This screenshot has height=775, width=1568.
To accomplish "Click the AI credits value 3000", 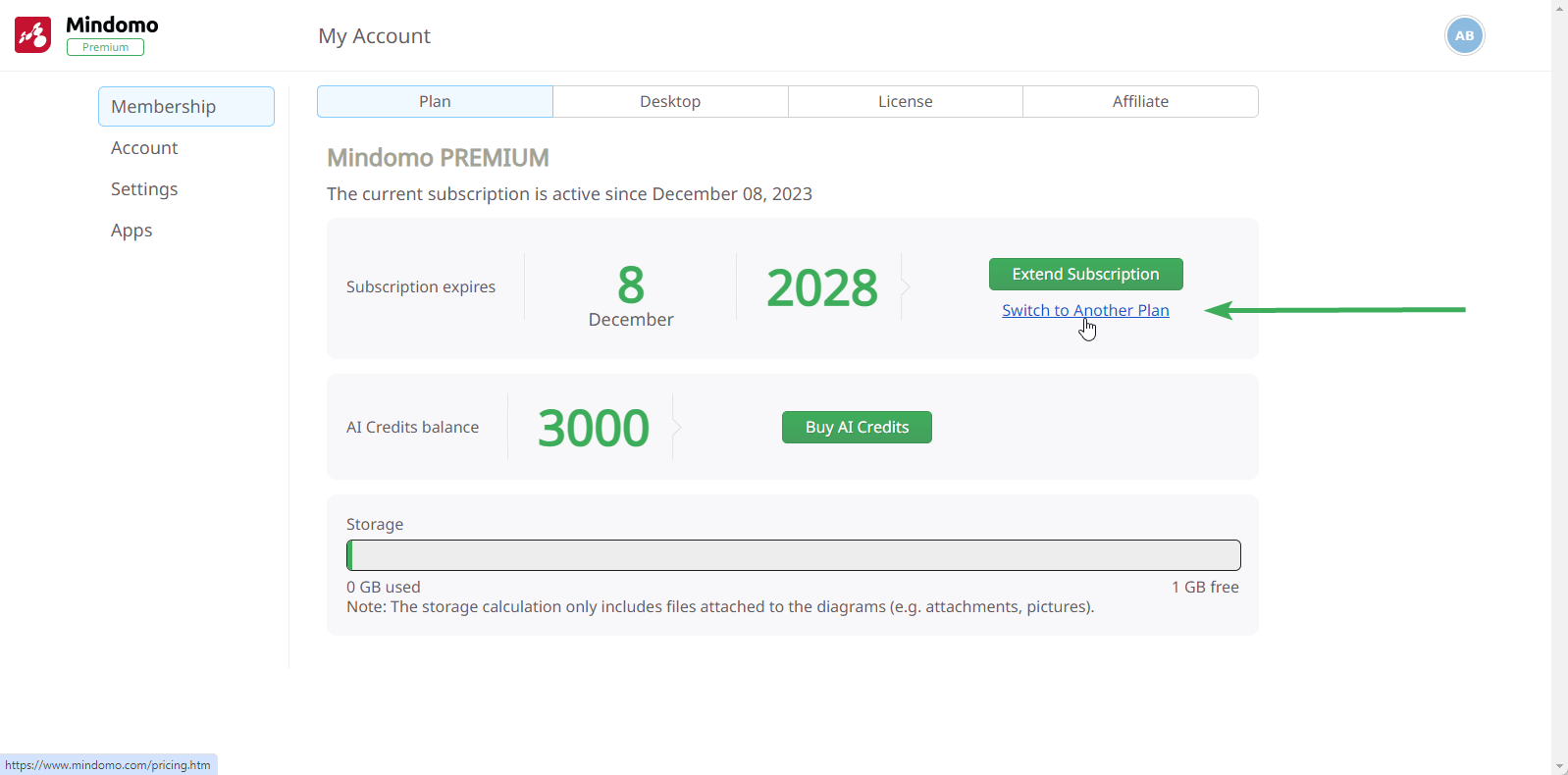I will pyautogui.click(x=594, y=429).
